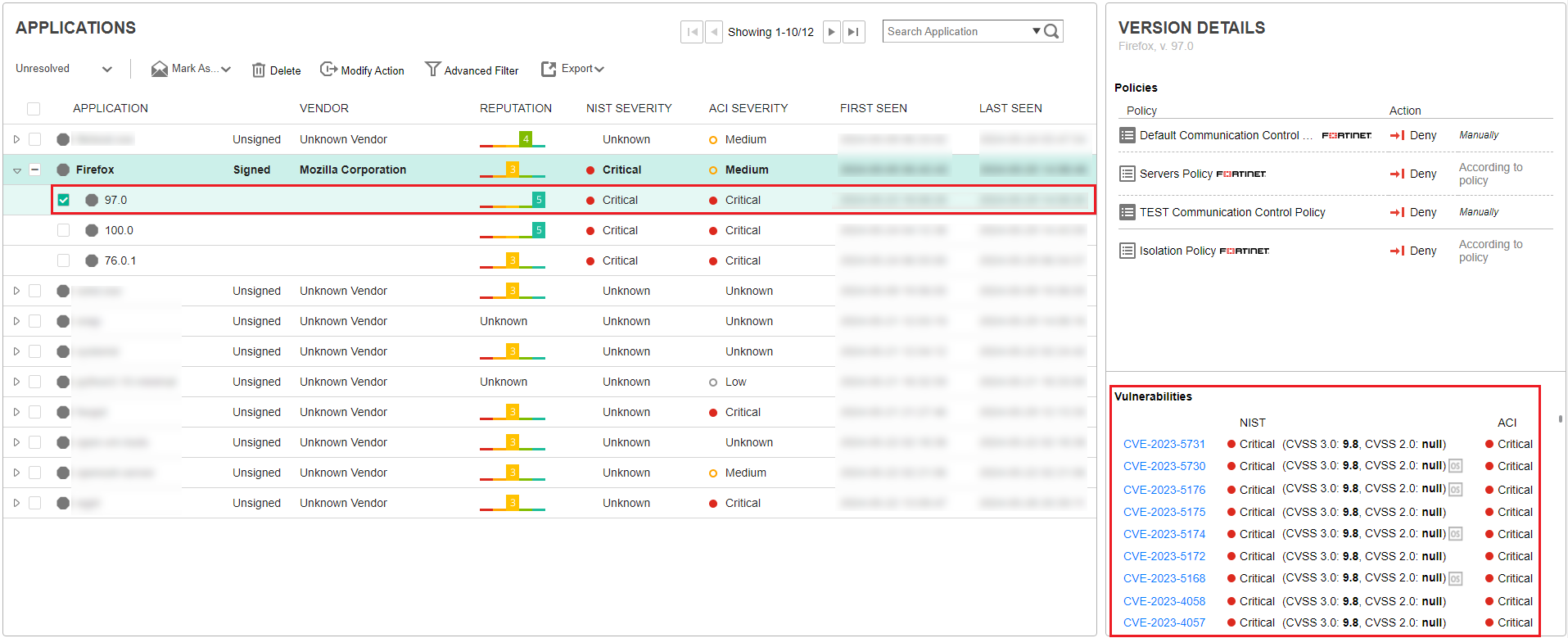
Task: Collapse the Firefox application row
Action: tap(16, 170)
